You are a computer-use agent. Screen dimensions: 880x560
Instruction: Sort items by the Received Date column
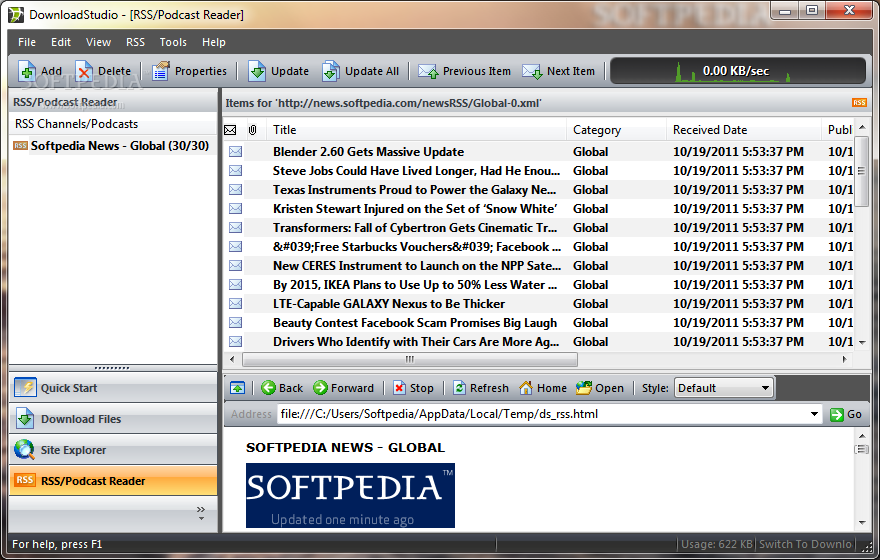click(x=744, y=130)
